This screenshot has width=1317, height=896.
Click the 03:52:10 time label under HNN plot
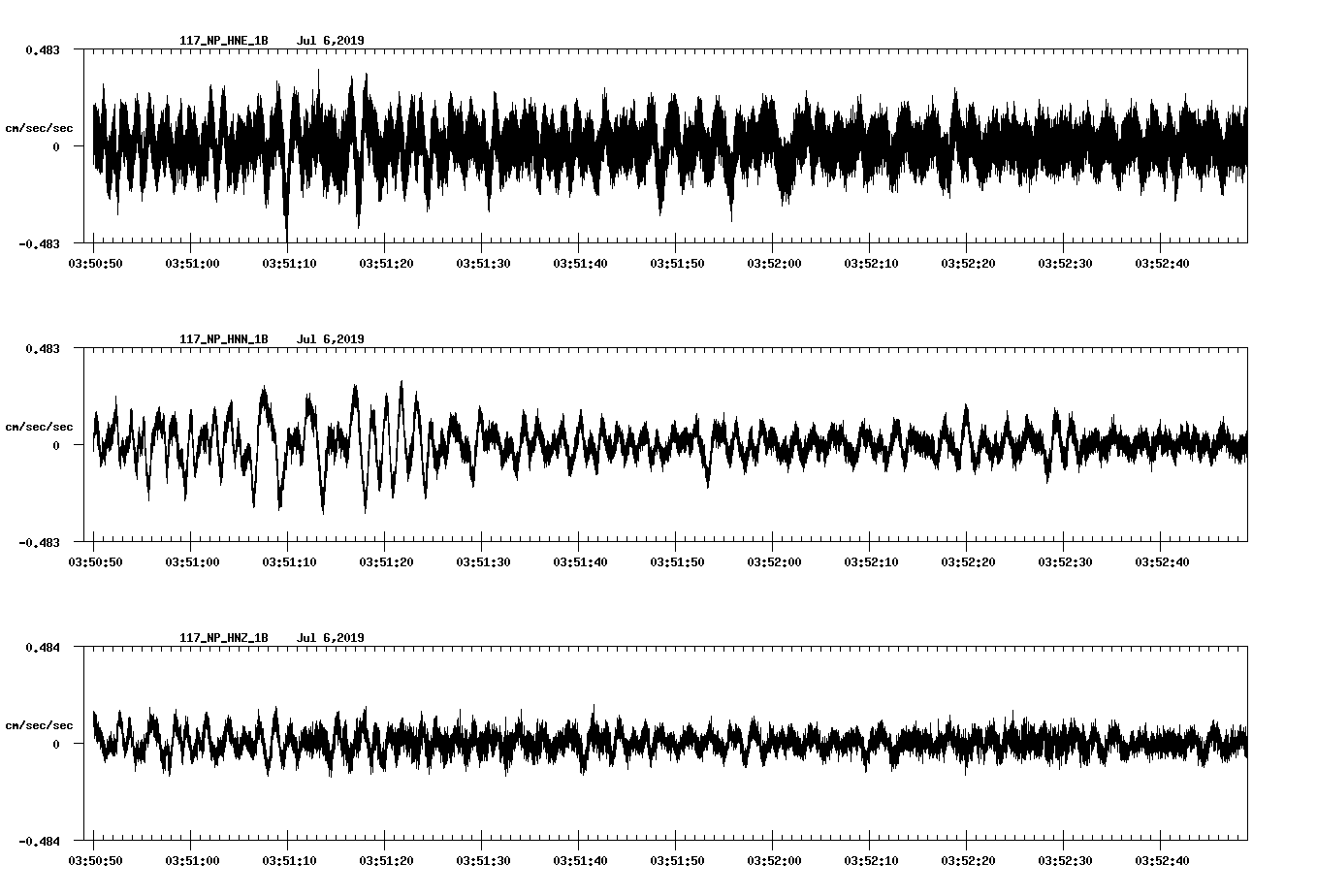tap(871, 561)
